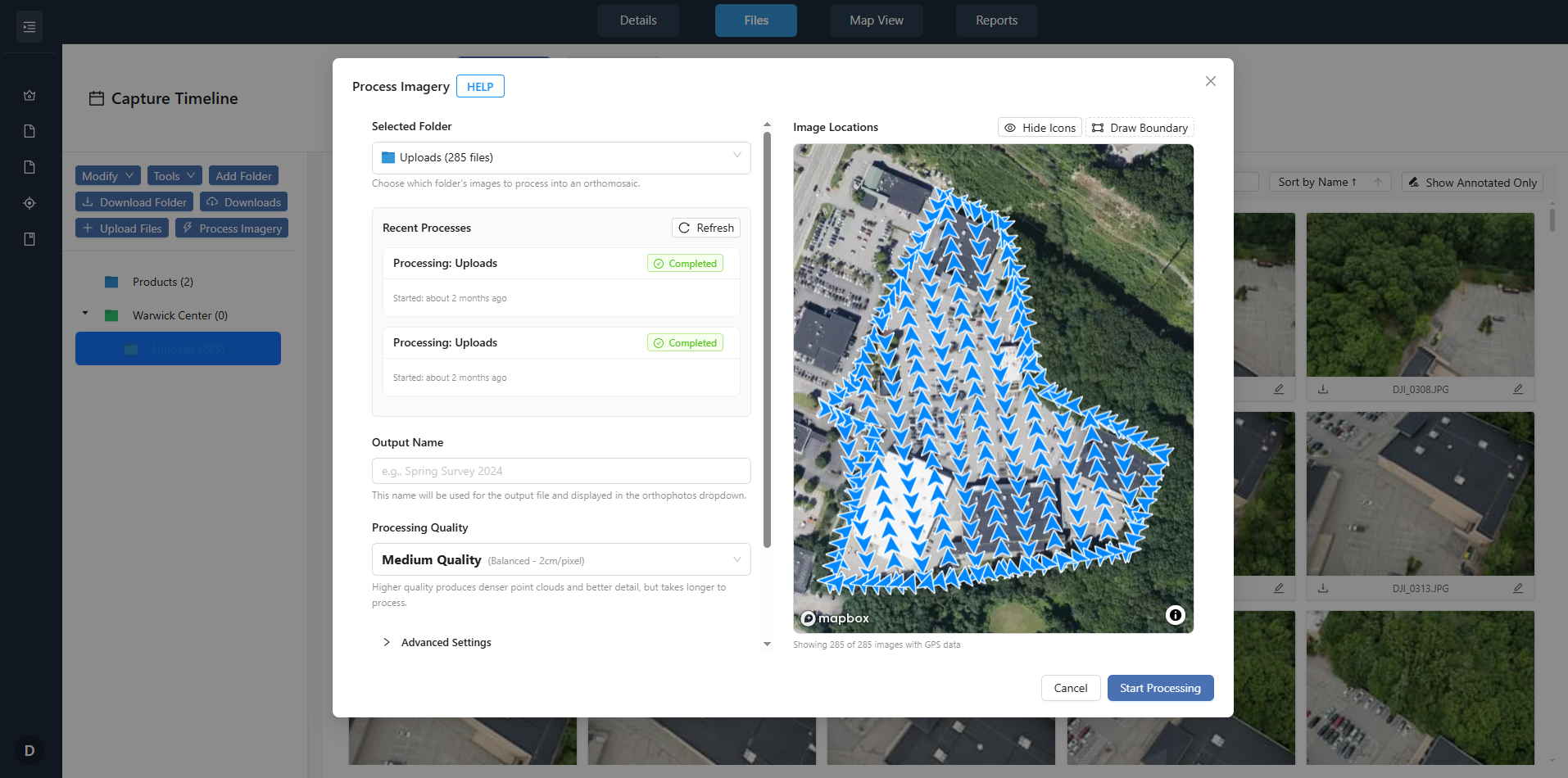Toggle Hide Icons on the map
Screen dimensions: 1568x778
pyautogui.click(x=1040, y=128)
